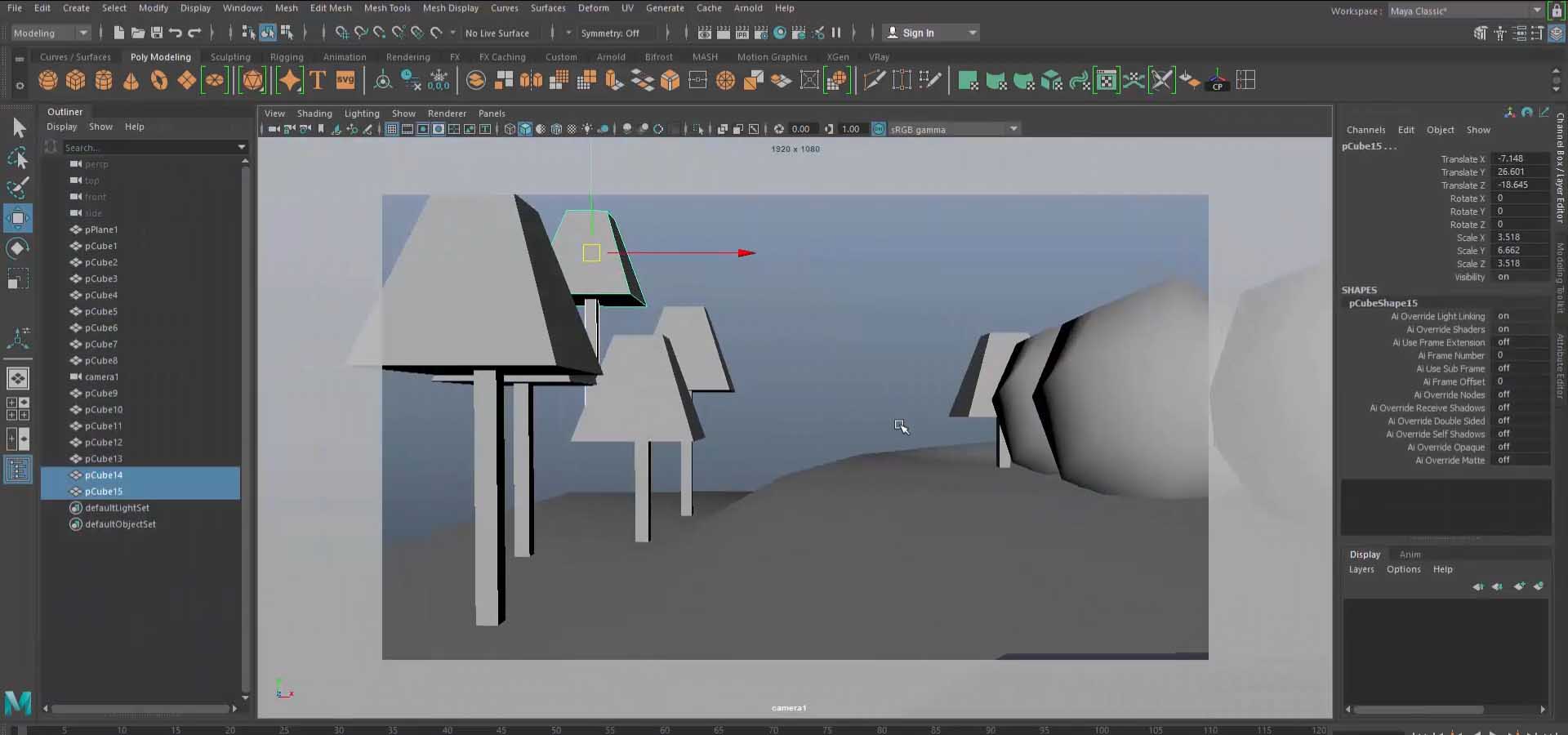Viewport: 1568px width, 735px height.
Task: Click the polygon sphere shelf icon
Action: 48,80
